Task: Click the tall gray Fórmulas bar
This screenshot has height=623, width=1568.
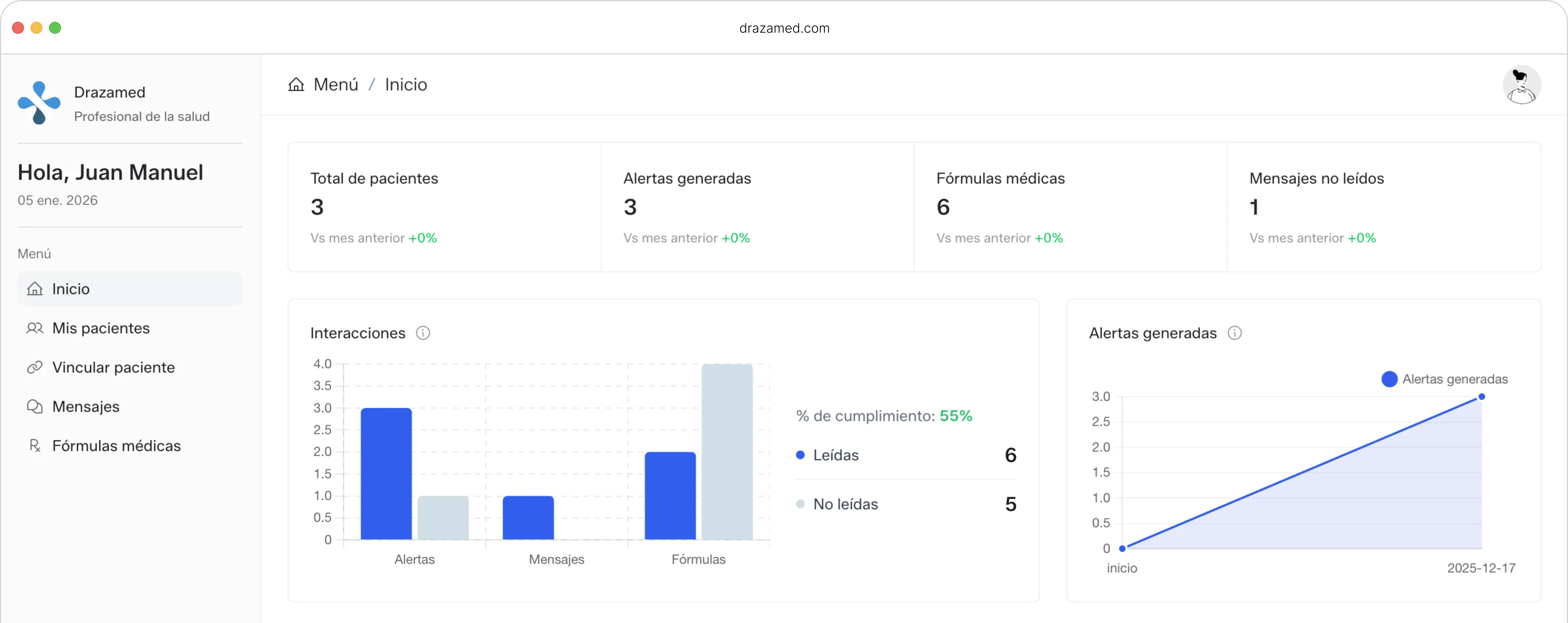Action: (727, 452)
